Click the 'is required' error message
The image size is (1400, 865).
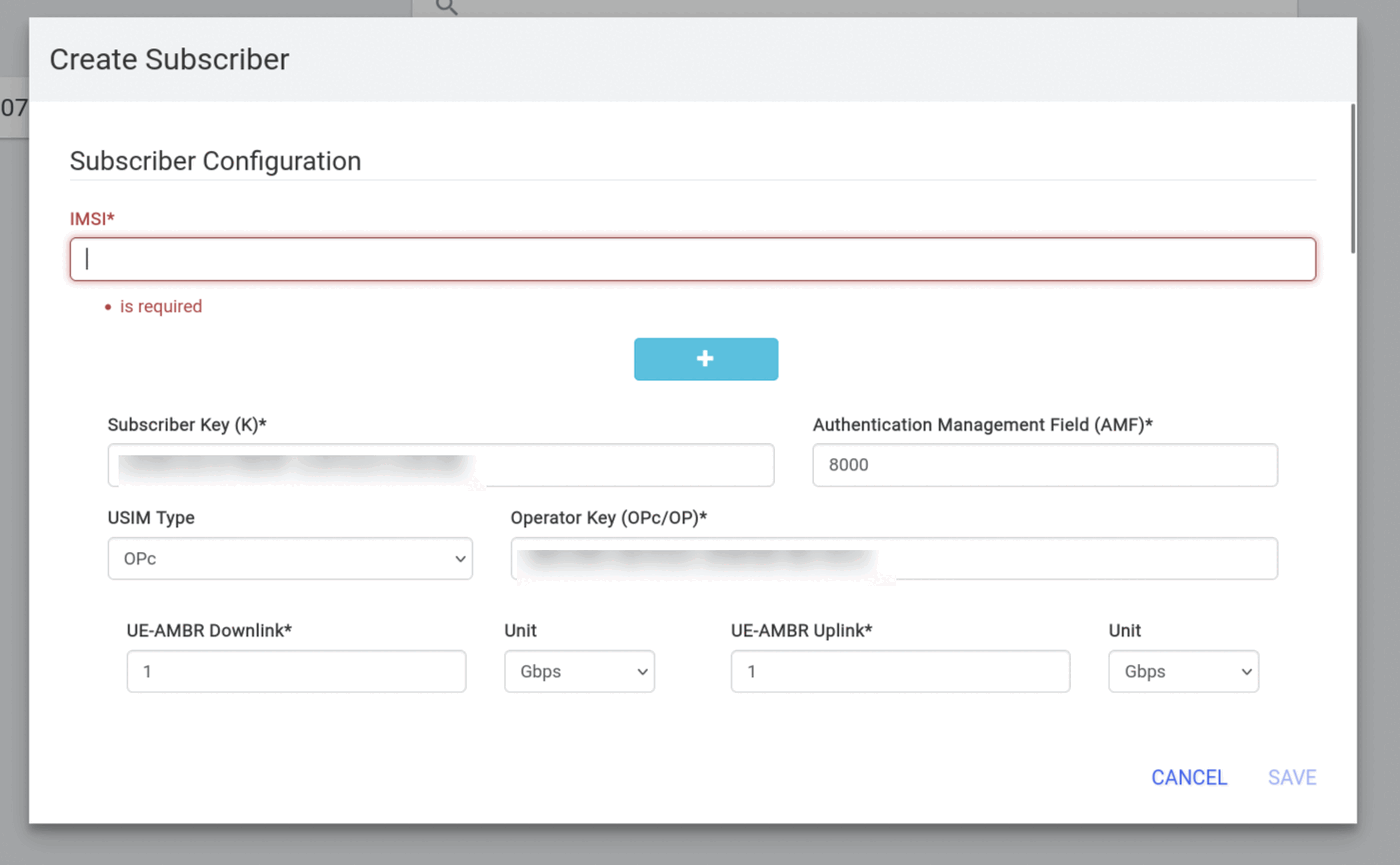tap(161, 306)
